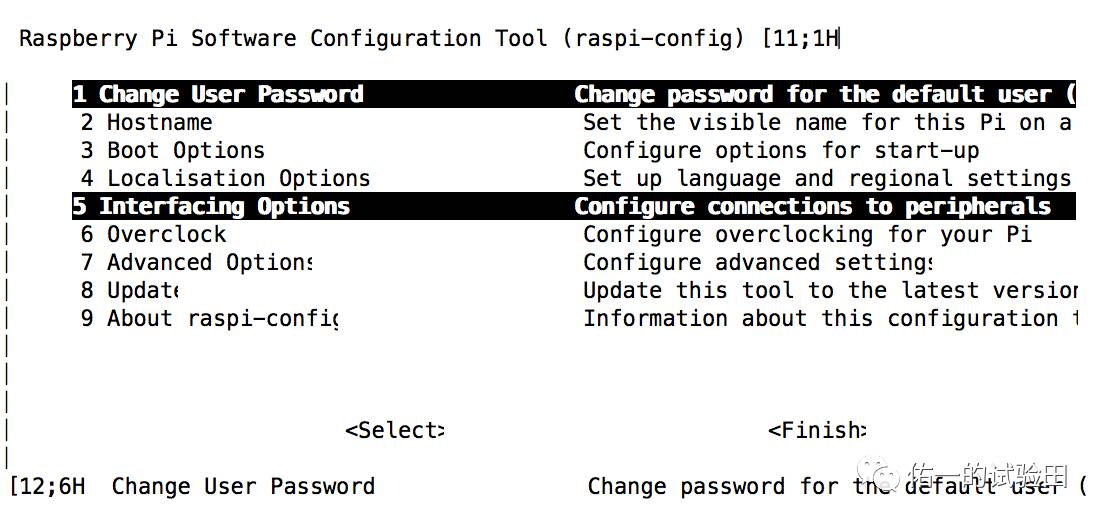The height and width of the screenshot is (524, 1104).
Task: Select Localisation Options in the menu
Action: pos(225,179)
